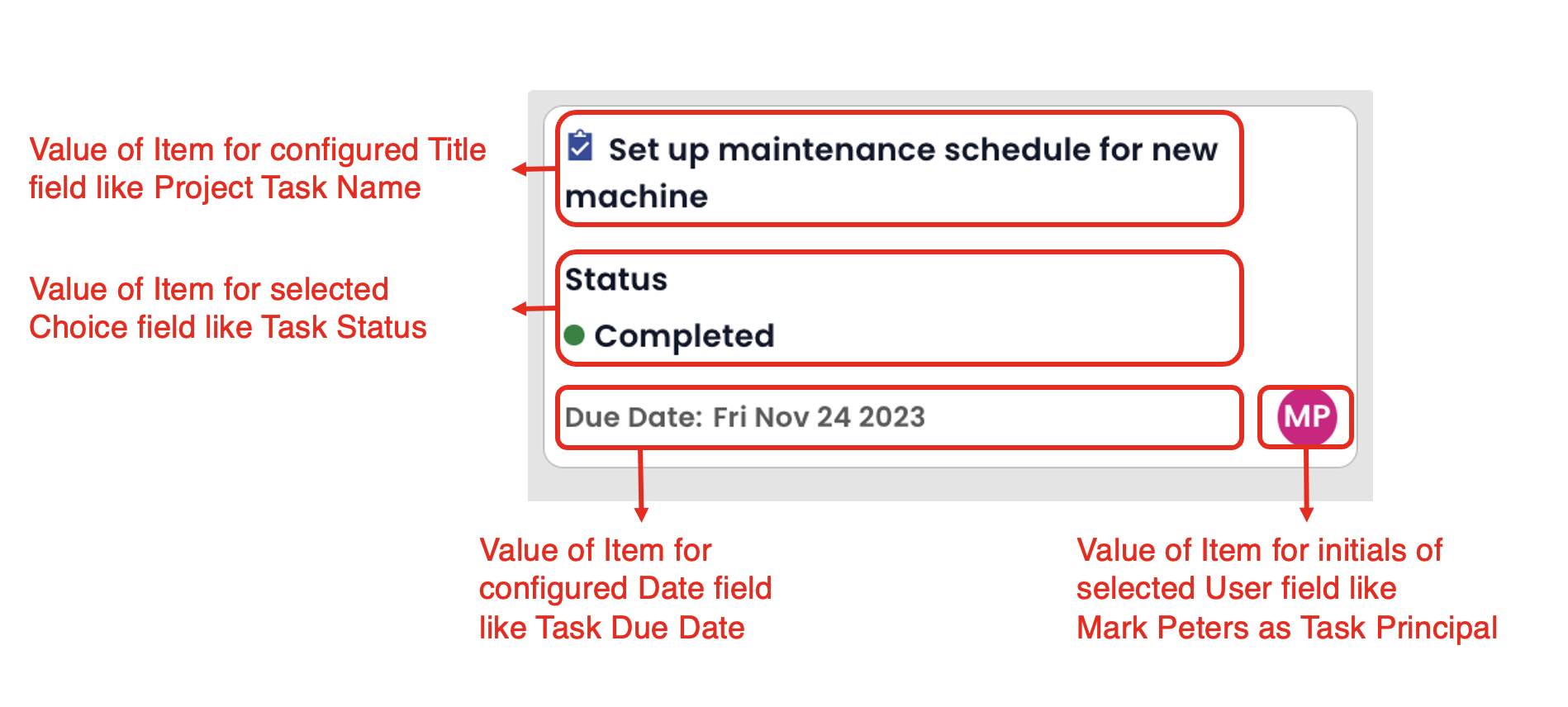Click the arrowhead below MP avatar
This screenshot has width=1568, height=707.
pyautogui.click(x=1306, y=515)
